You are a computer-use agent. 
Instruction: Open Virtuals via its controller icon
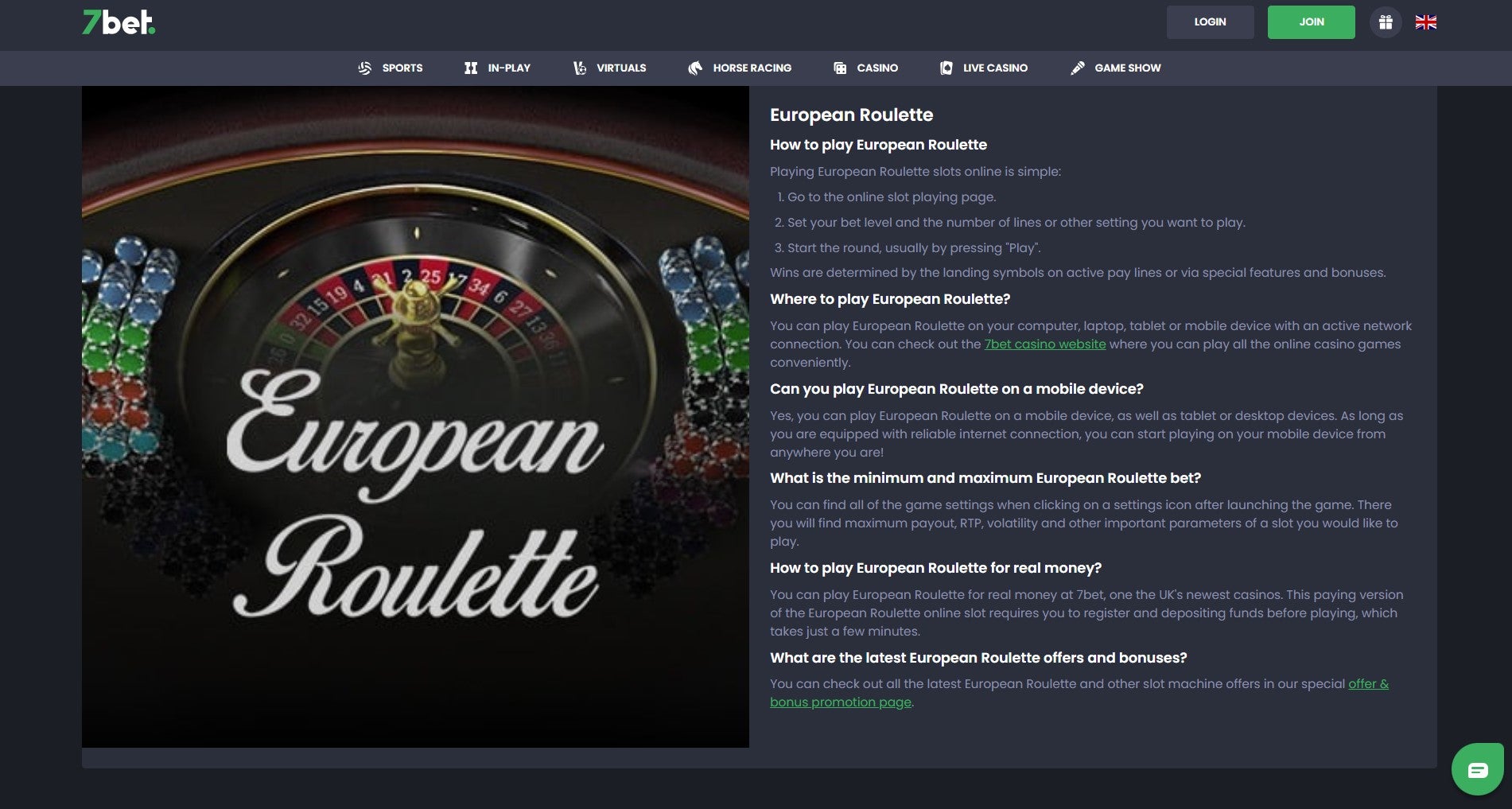(580, 68)
